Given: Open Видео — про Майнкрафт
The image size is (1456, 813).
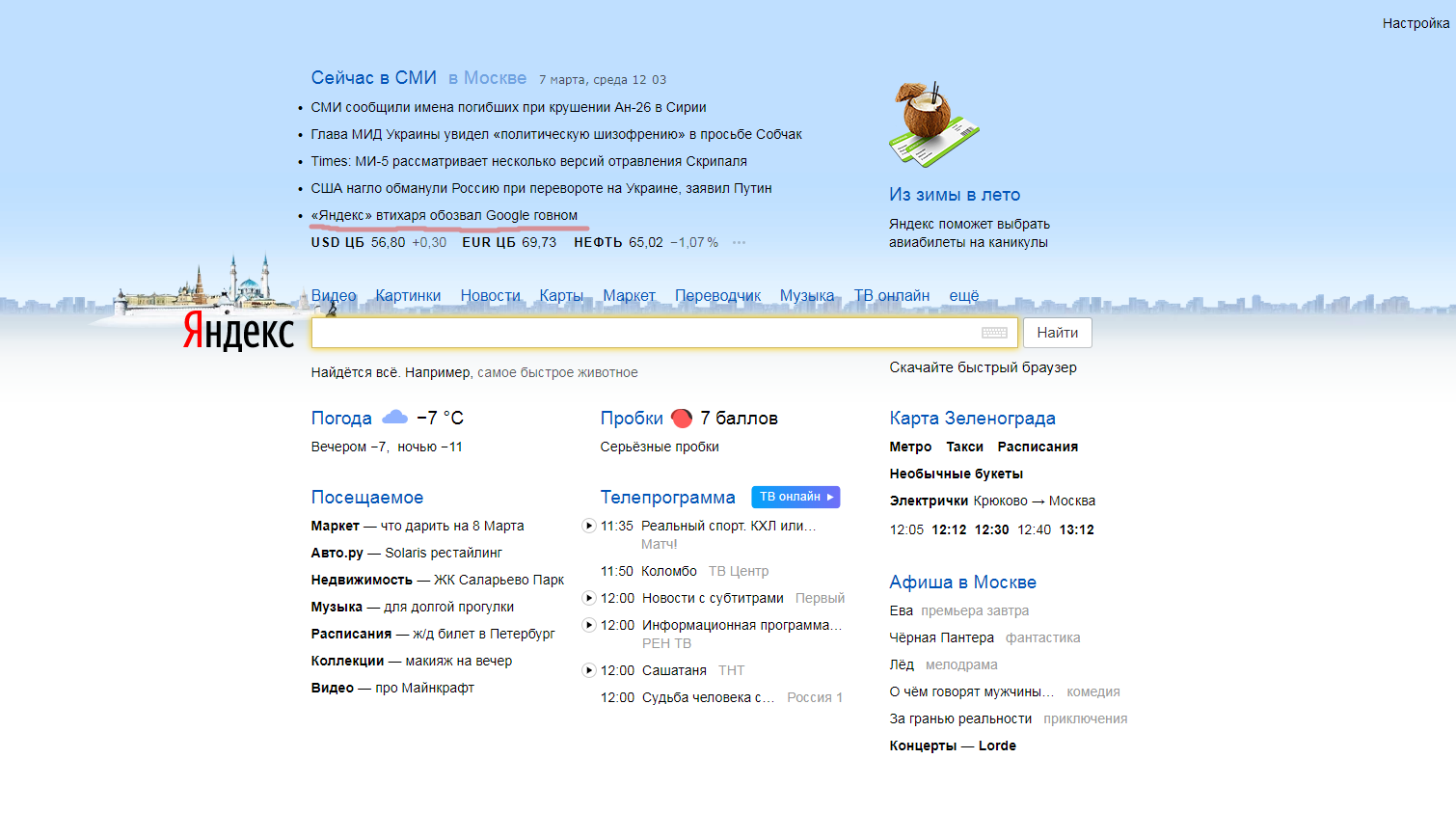Looking at the screenshot, I should (392, 688).
